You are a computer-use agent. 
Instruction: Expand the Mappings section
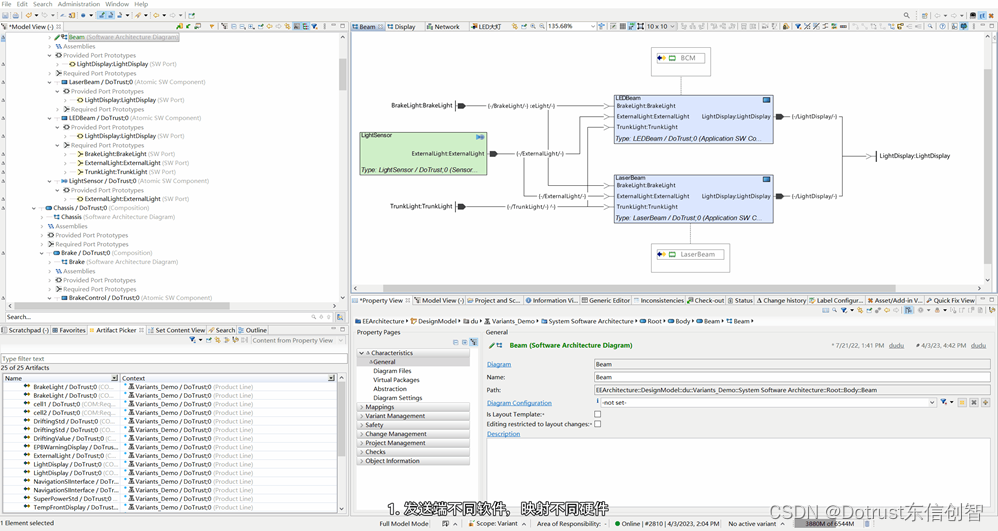pyautogui.click(x=362, y=407)
